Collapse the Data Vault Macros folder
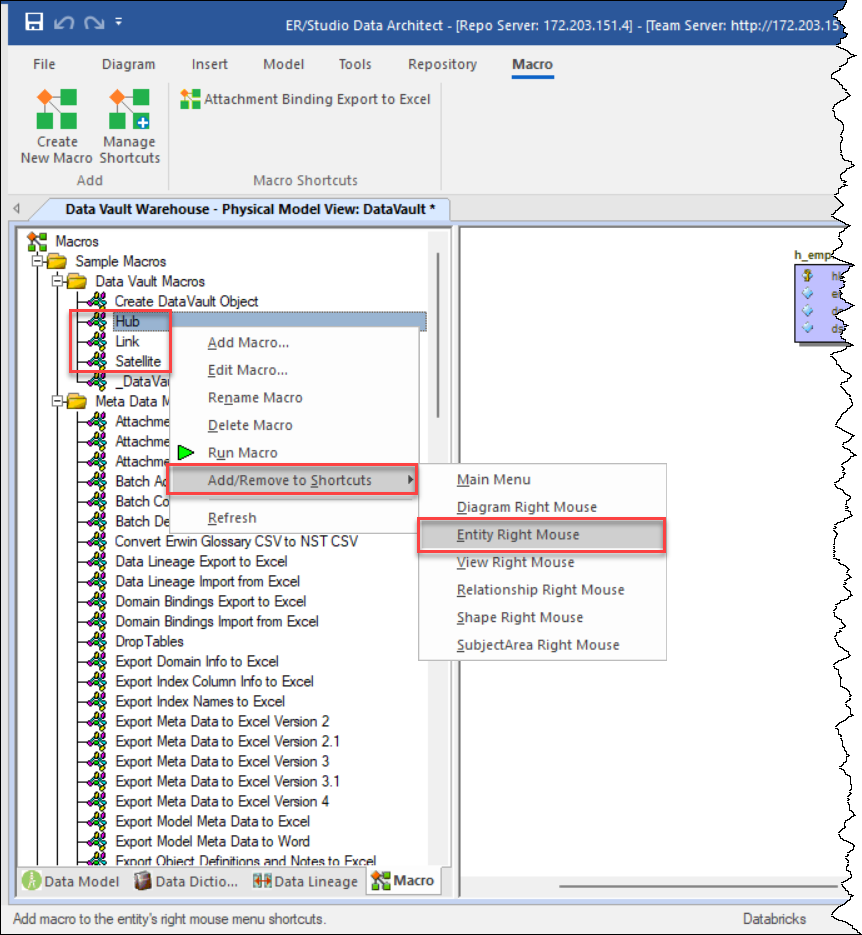 pyautogui.click(x=58, y=281)
